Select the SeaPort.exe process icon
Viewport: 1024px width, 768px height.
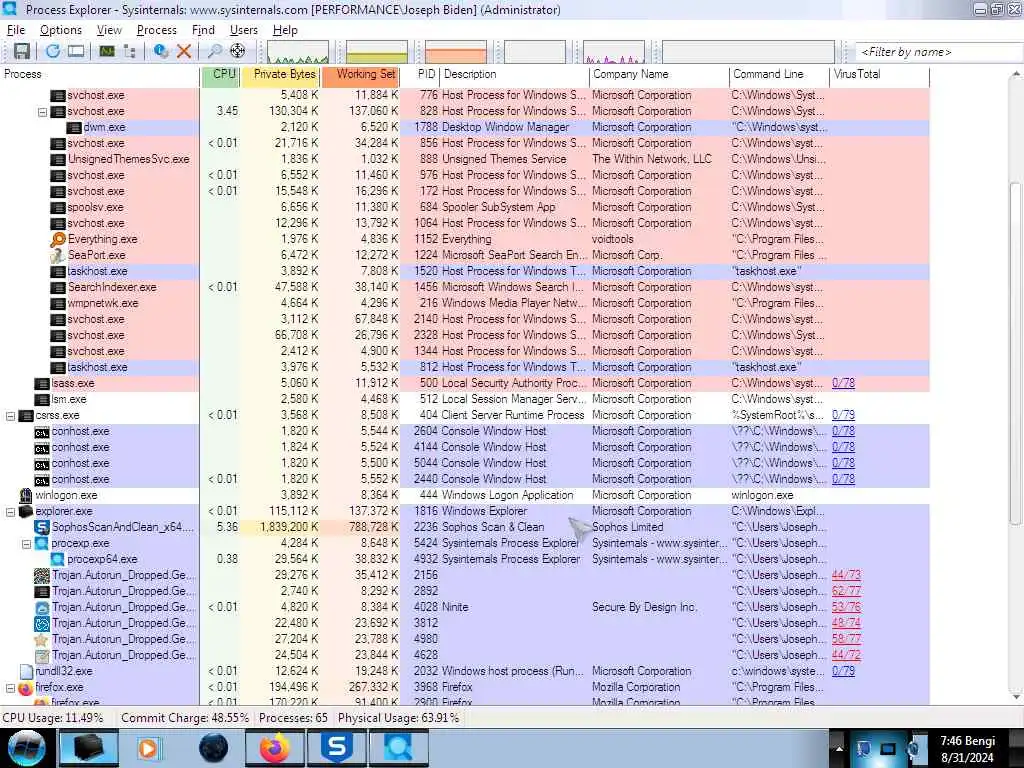tap(58, 255)
